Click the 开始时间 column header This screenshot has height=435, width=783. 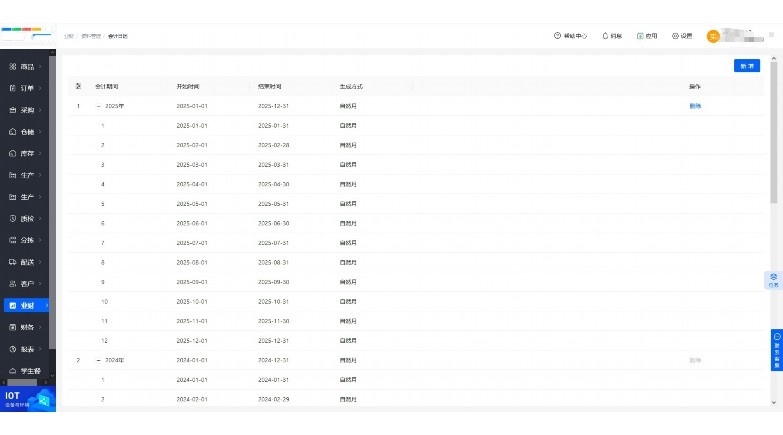click(x=188, y=86)
